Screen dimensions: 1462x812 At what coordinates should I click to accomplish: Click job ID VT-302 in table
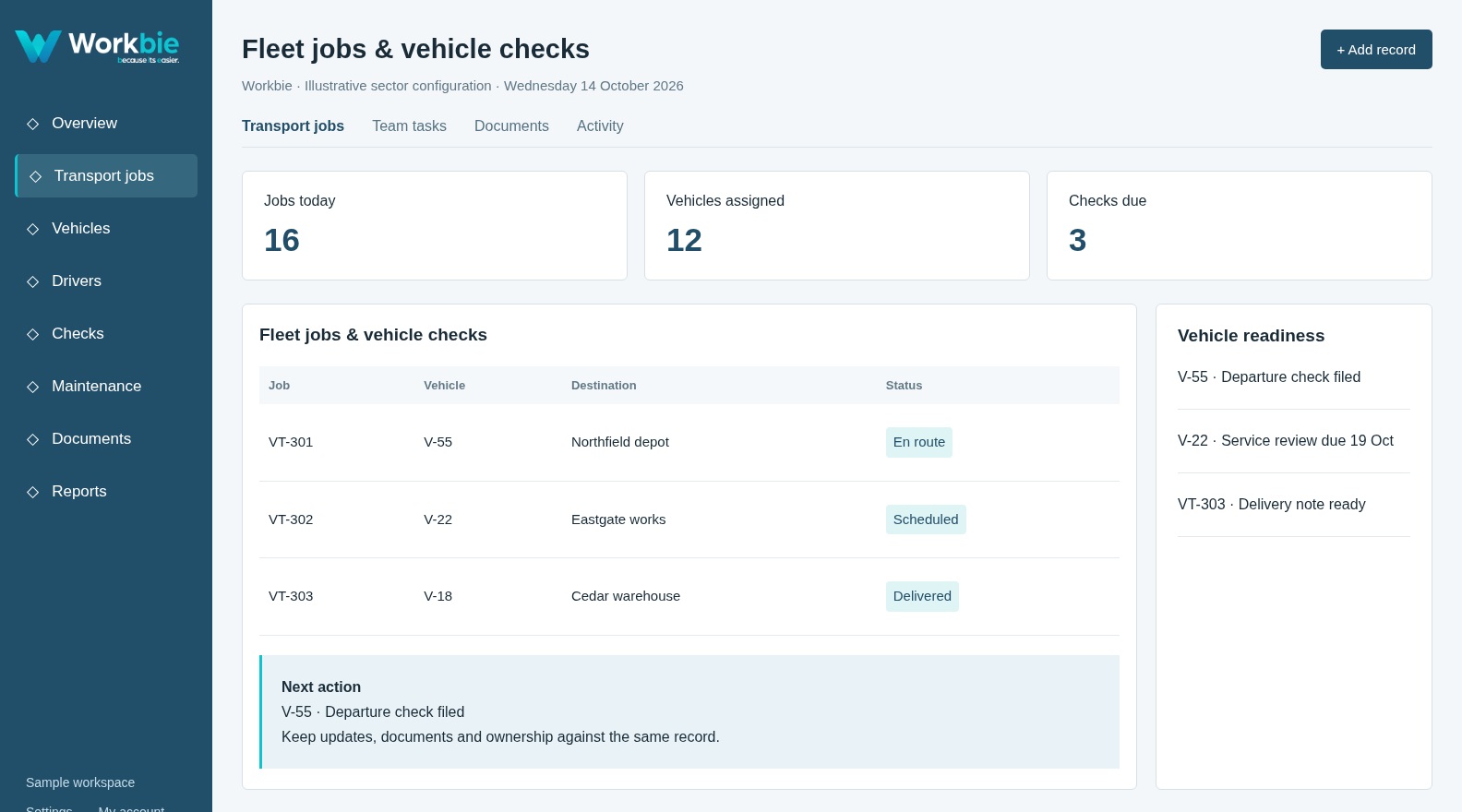291,519
